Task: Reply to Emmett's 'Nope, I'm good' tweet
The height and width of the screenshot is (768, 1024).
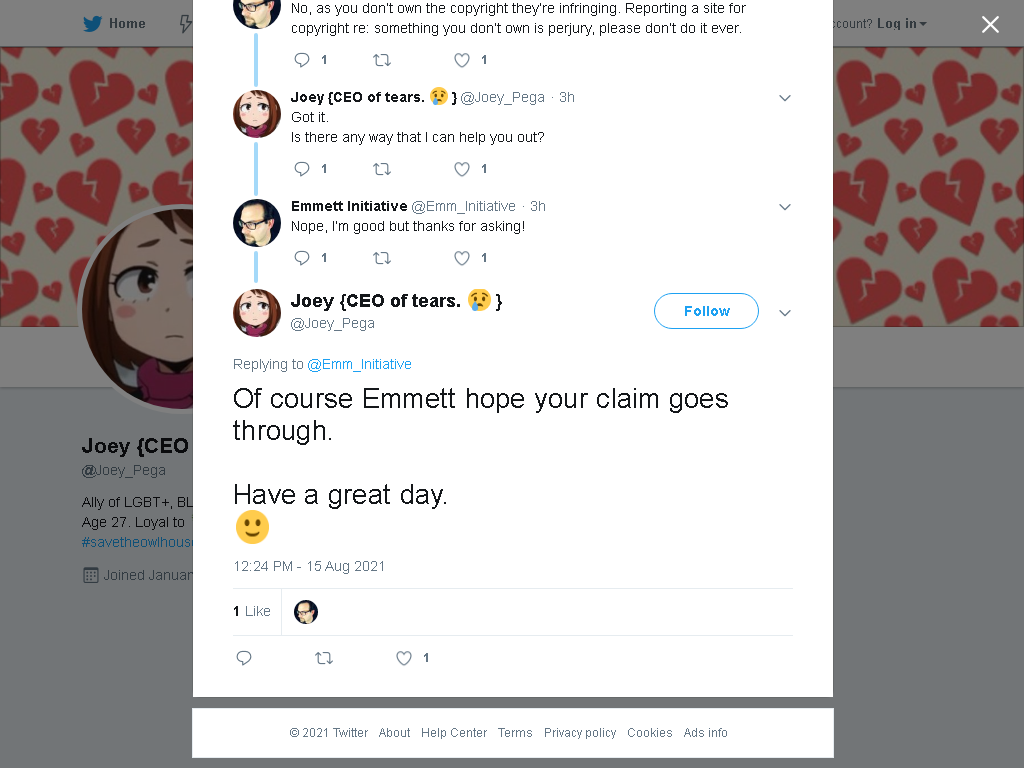Action: click(302, 258)
